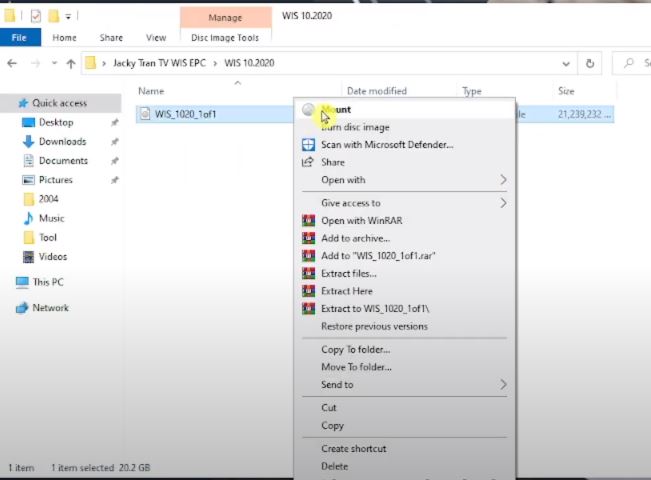The width and height of the screenshot is (651, 480).
Task: Click the Microsoft Defender shield icon
Action: pyautogui.click(x=308, y=144)
